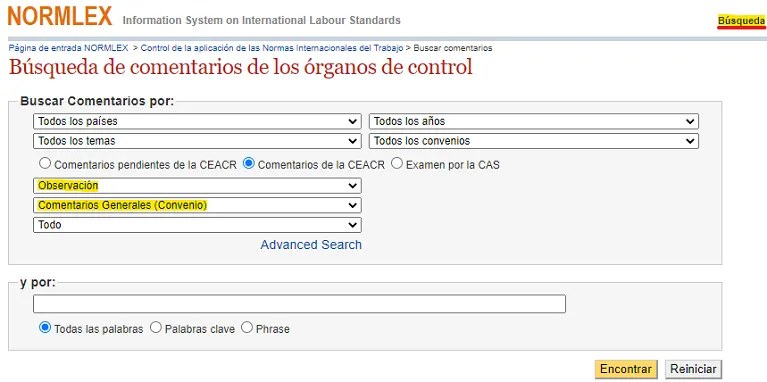Go to Página de entrada NORMLEX breadcrumb

click(68, 48)
